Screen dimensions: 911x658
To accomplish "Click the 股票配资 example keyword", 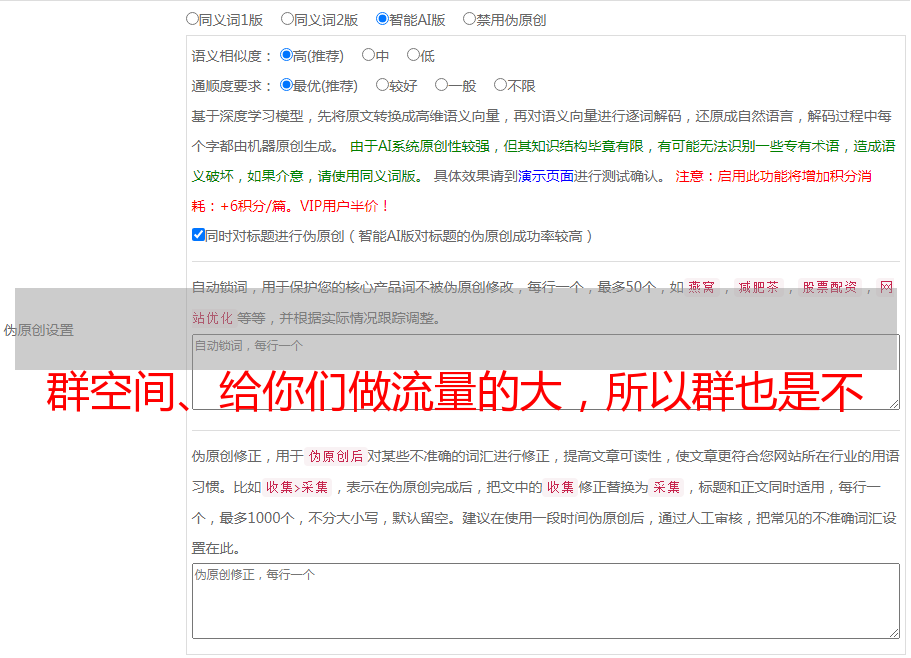I will pyautogui.click(x=830, y=287).
